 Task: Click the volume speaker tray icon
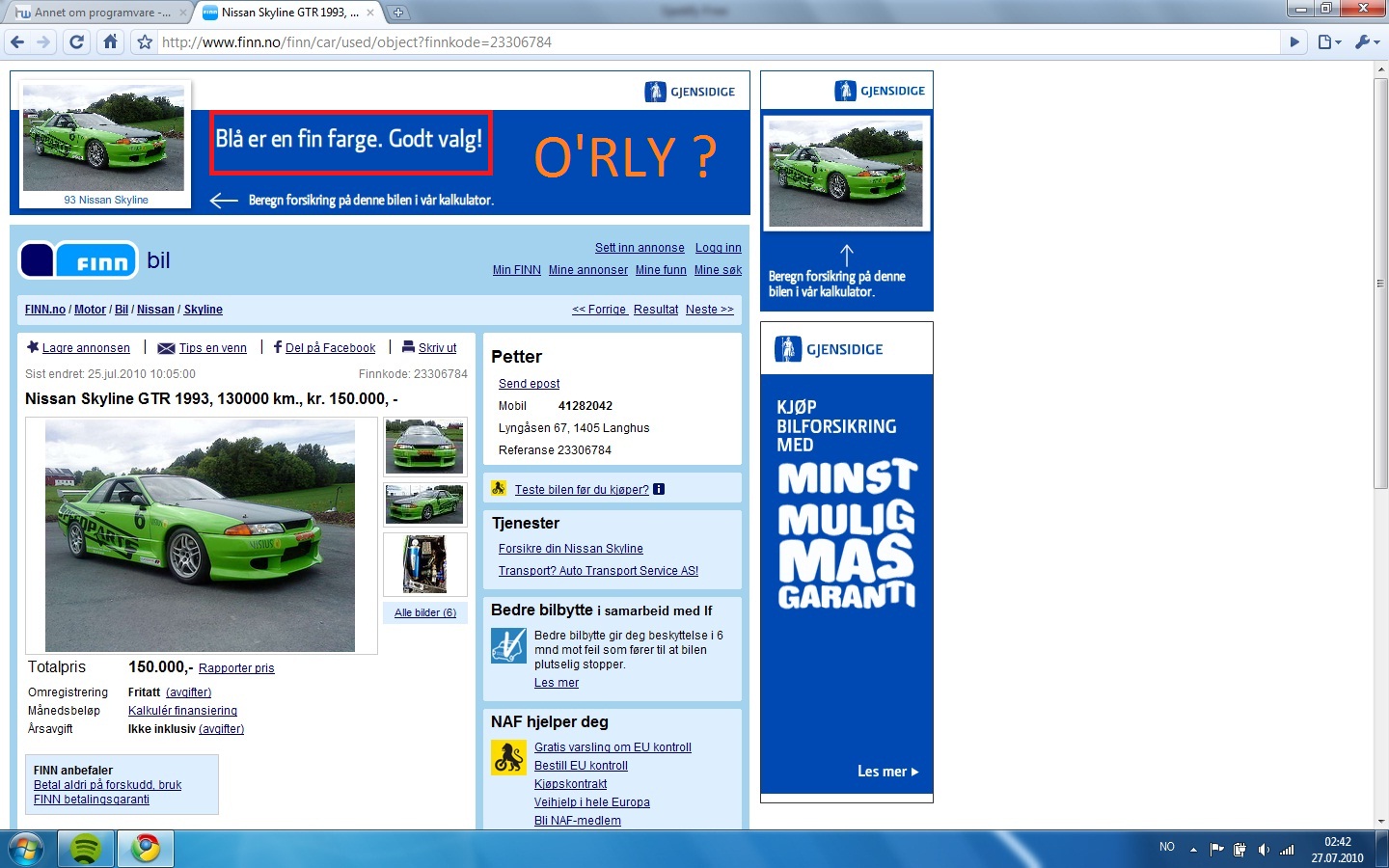1264,850
